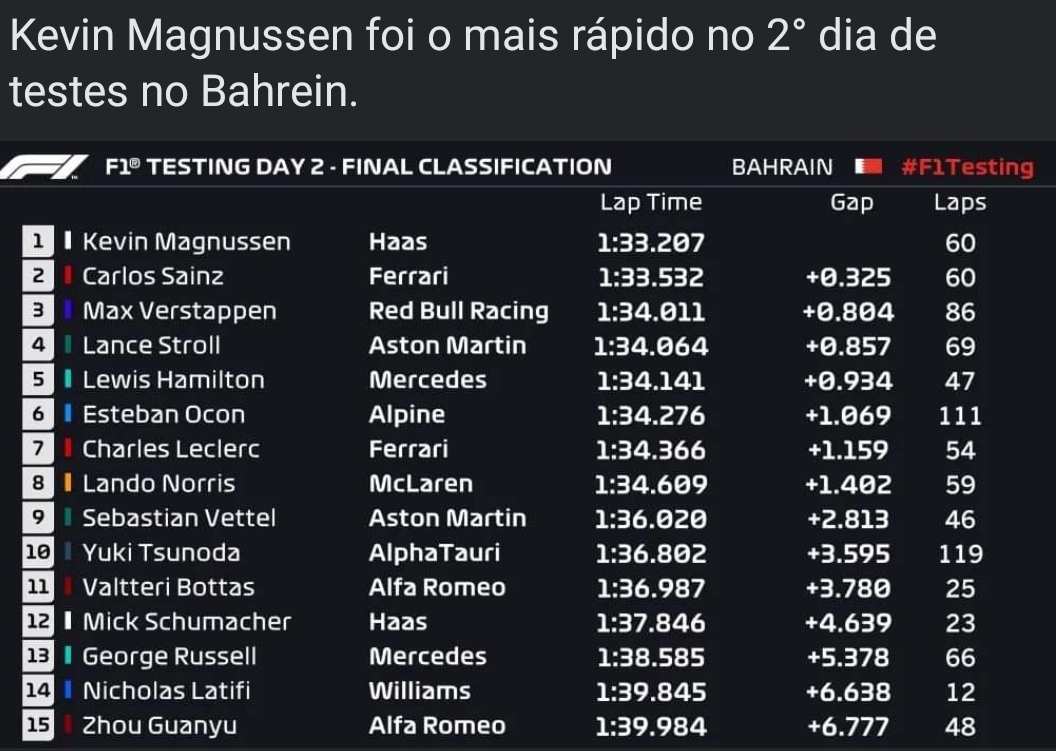Click teal Mercedes stripe beside Lewis Hamilton
The width and height of the screenshot is (1056, 751).
(x=68, y=379)
